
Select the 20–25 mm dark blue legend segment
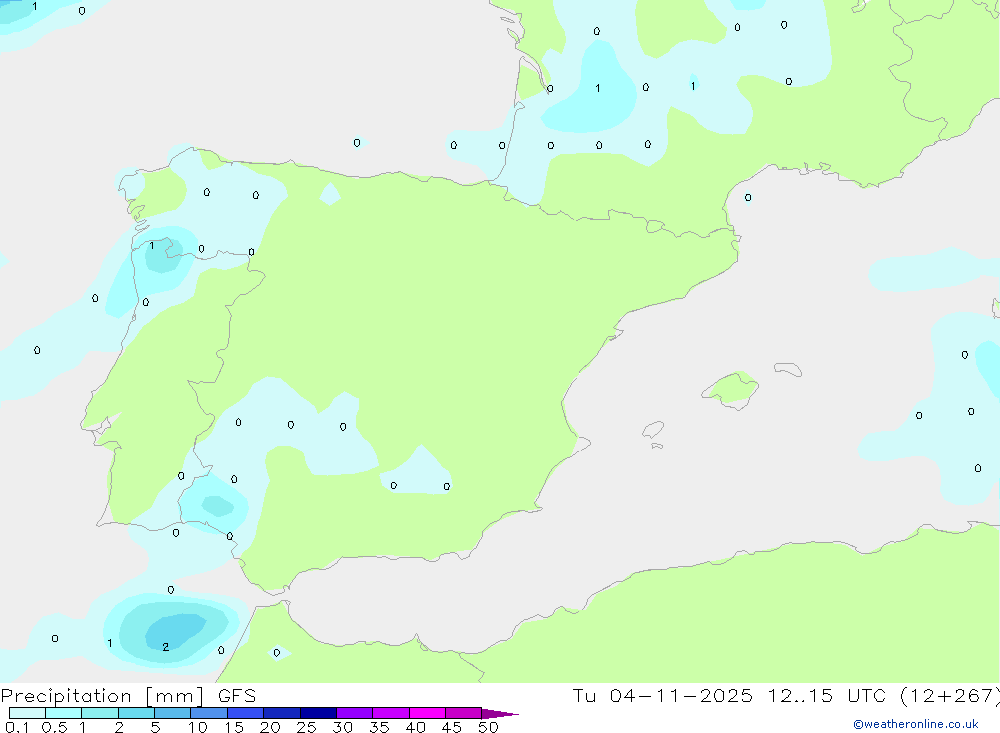(x=282, y=713)
